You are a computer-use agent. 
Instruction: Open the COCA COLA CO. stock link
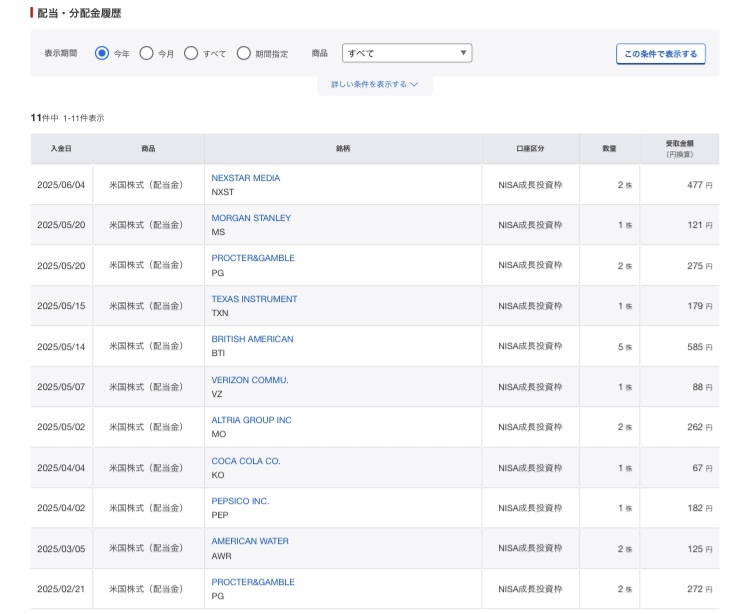(x=246, y=461)
